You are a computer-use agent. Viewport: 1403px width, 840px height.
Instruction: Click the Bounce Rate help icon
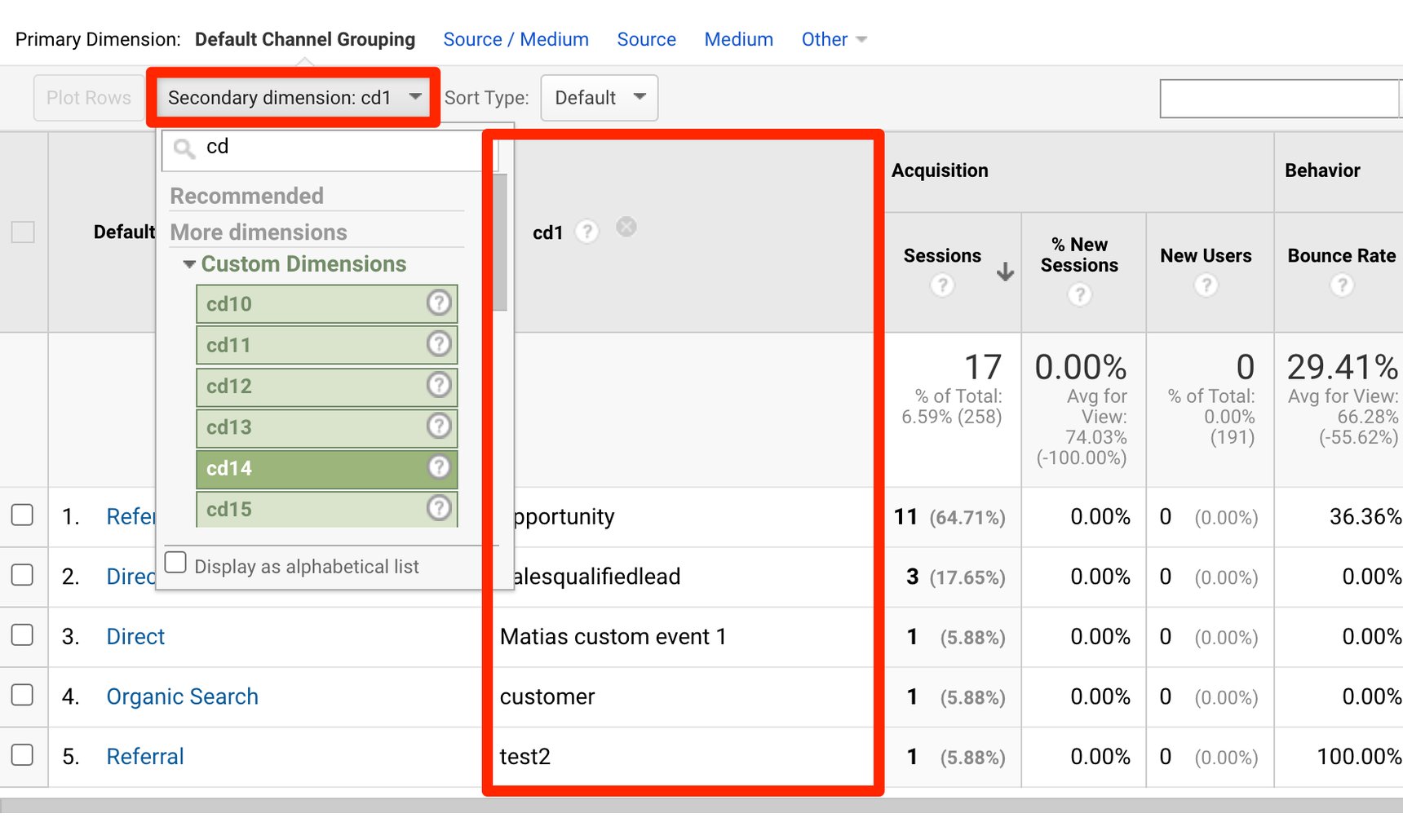point(1343,285)
